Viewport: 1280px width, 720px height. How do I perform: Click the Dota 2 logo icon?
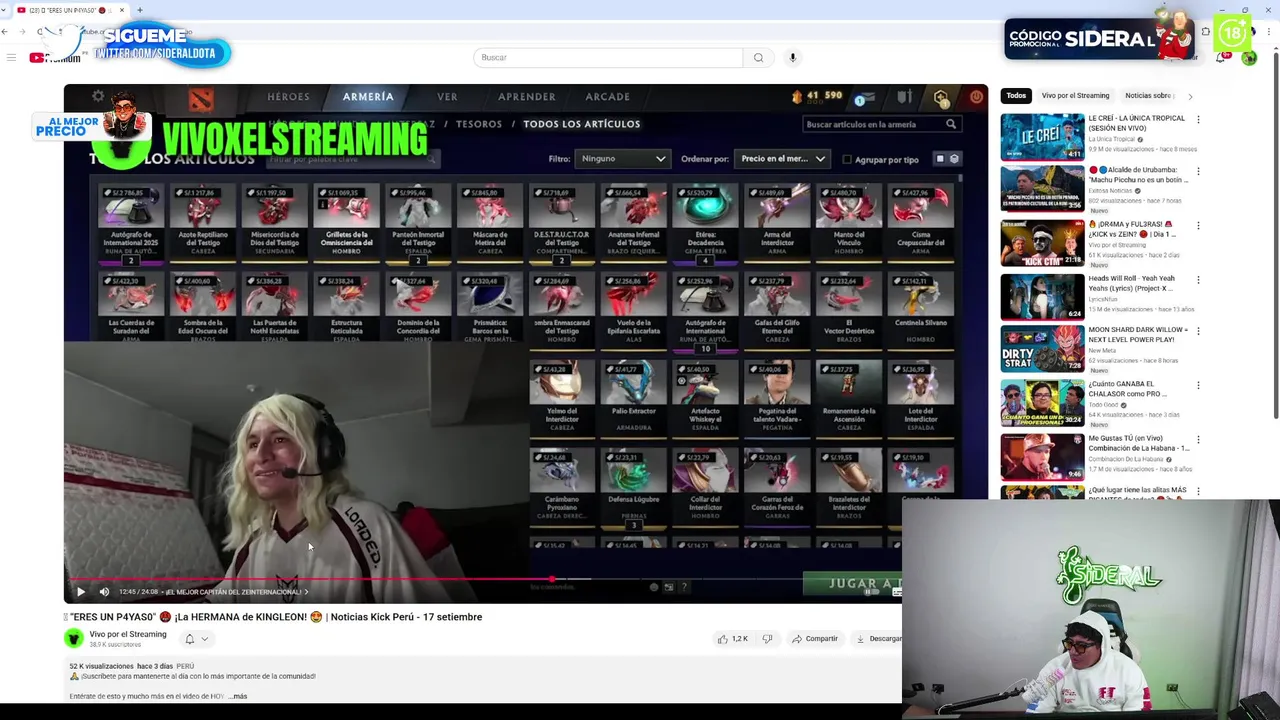point(200,98)
